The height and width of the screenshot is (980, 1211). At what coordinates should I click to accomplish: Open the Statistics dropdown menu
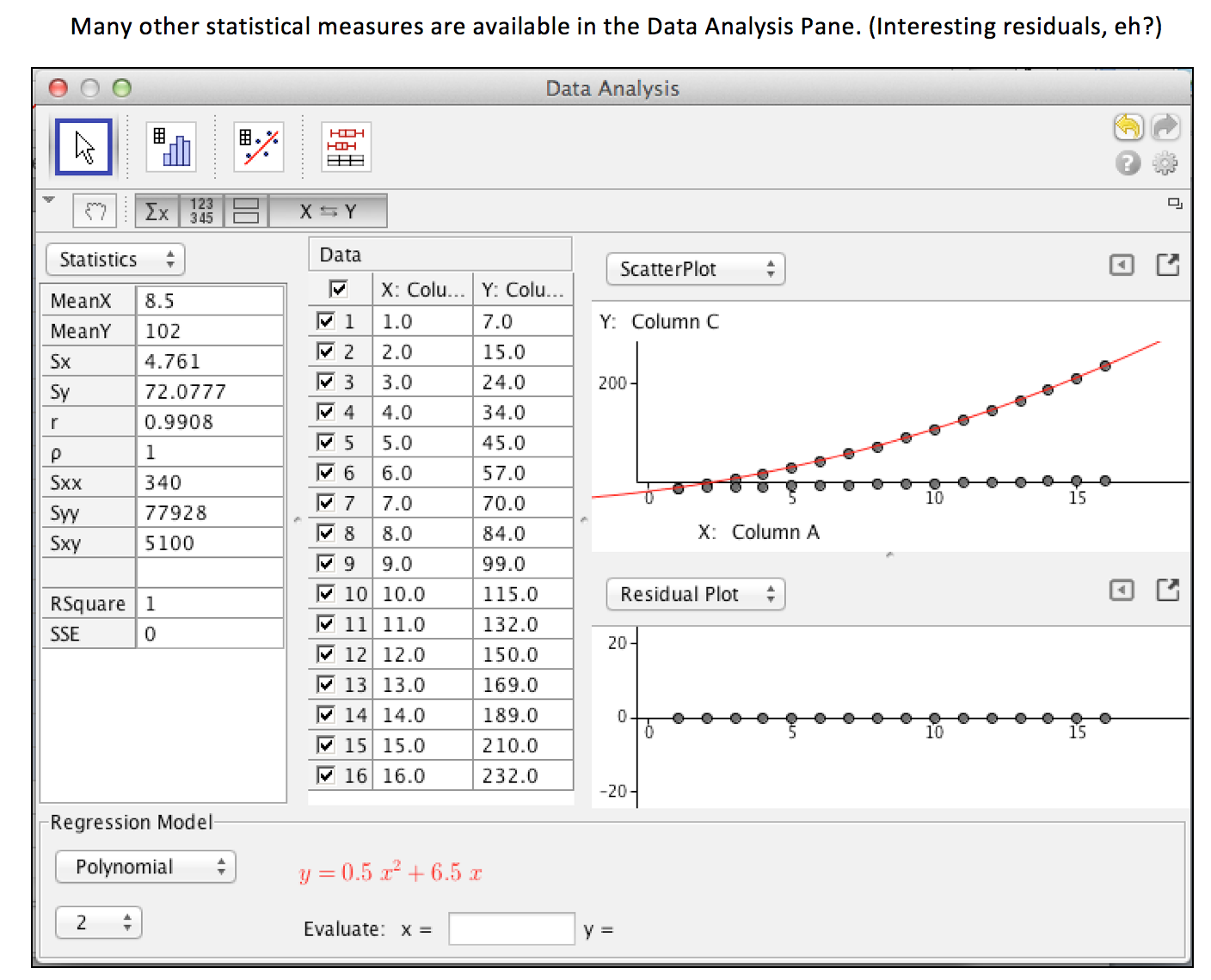tap(116, 260)
